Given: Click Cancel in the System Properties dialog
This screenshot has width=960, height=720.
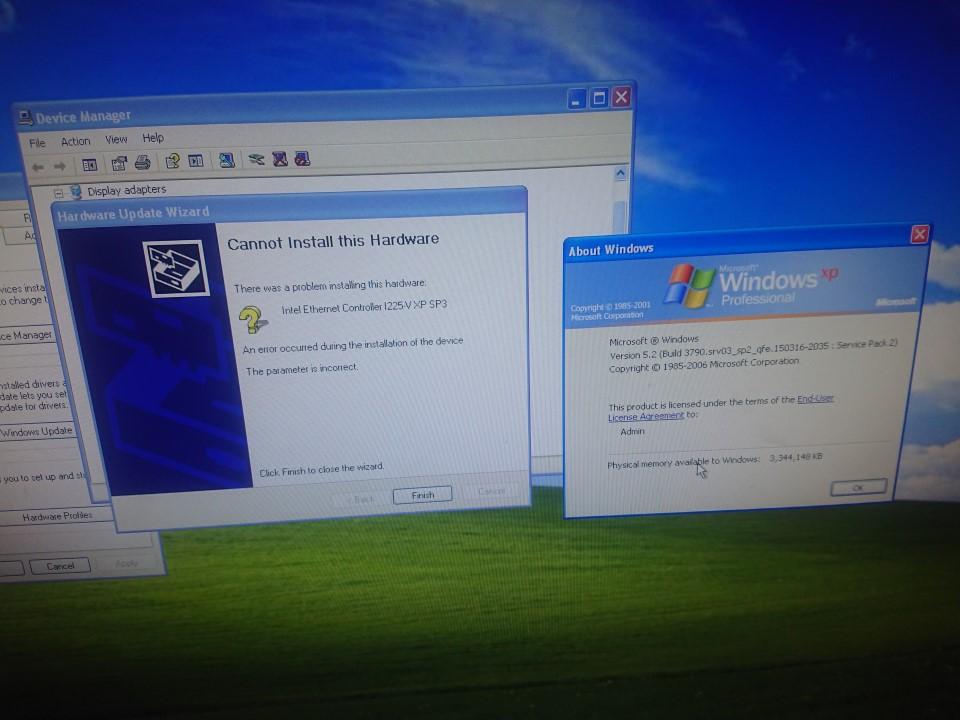Looking at the screenshot, I should pos(60,566).
